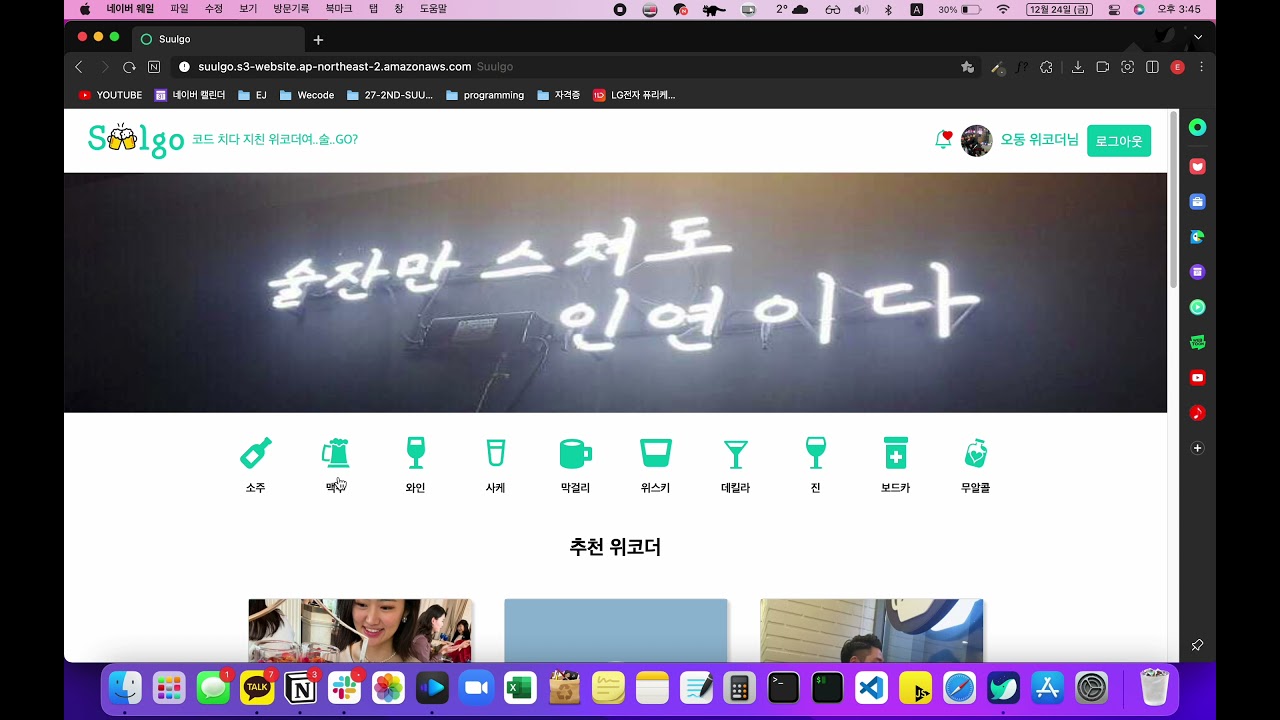The width and height of the screenshot is (1280, 720).
Task: Expand the Wecode bookmarks folder
Action: coord(307,95)
